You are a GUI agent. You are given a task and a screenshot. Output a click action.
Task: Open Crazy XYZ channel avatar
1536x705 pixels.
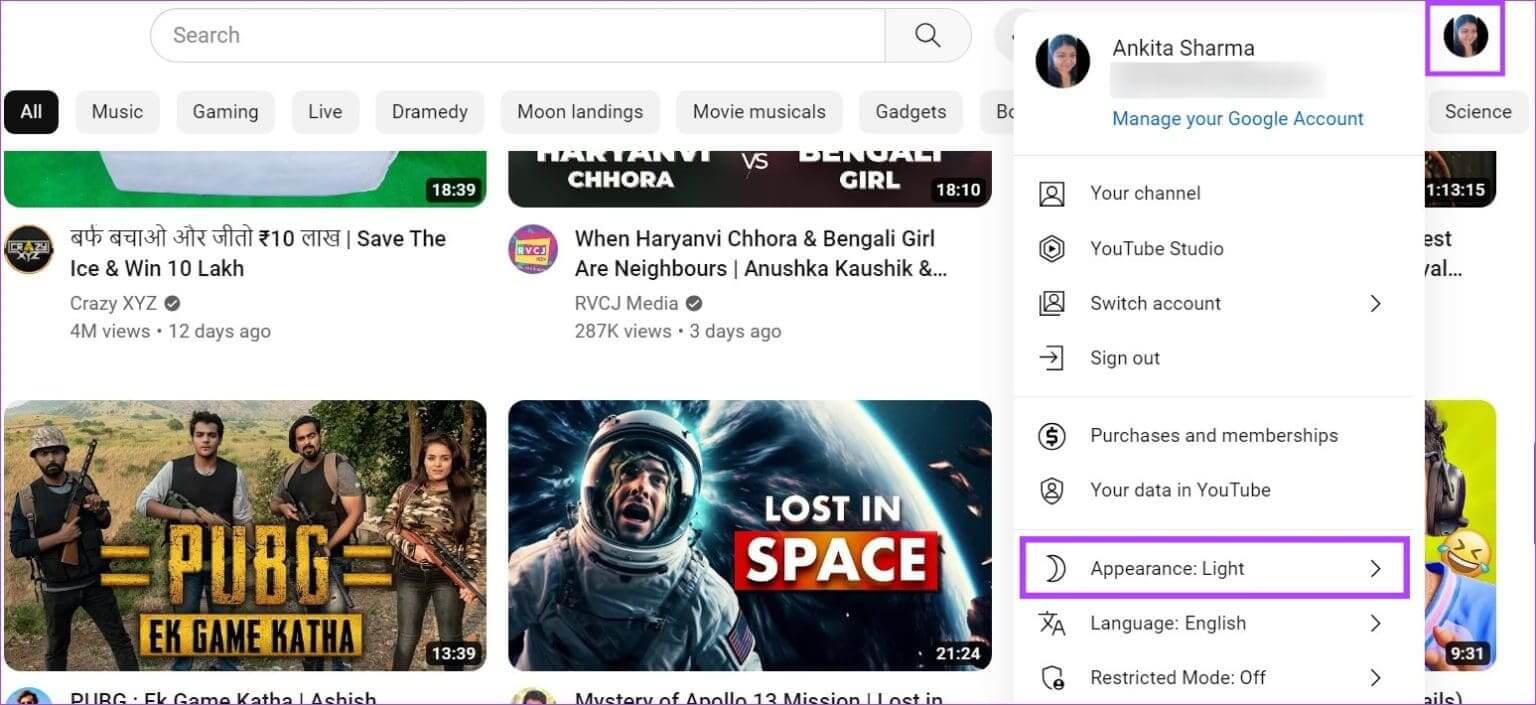click(29, 250)
